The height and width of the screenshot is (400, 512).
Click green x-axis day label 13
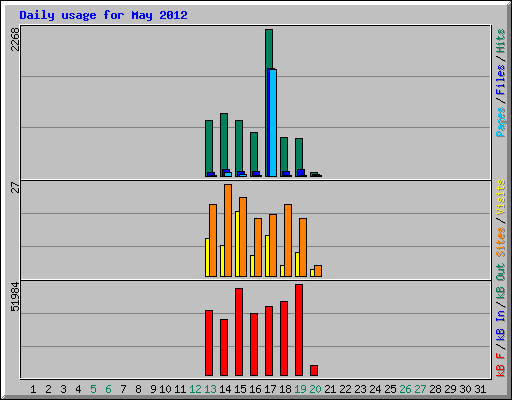(x=210, y=389)
